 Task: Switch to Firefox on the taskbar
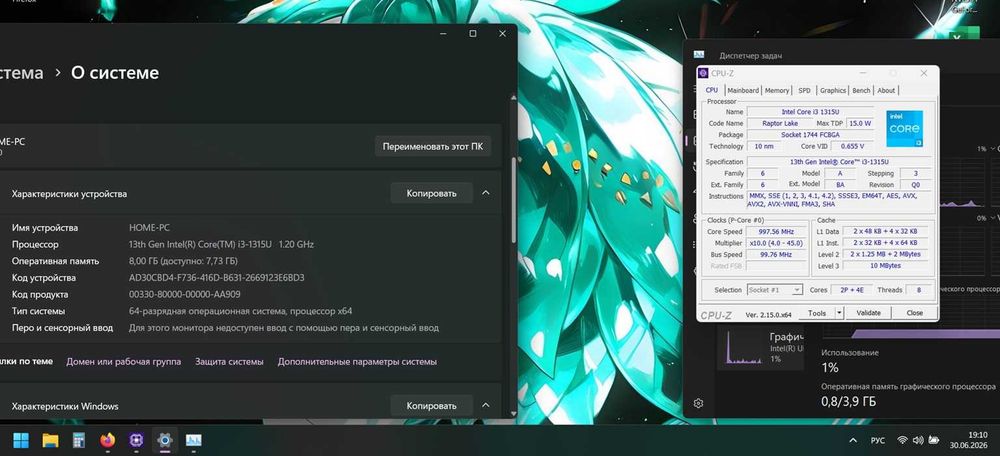click(108, 440)
